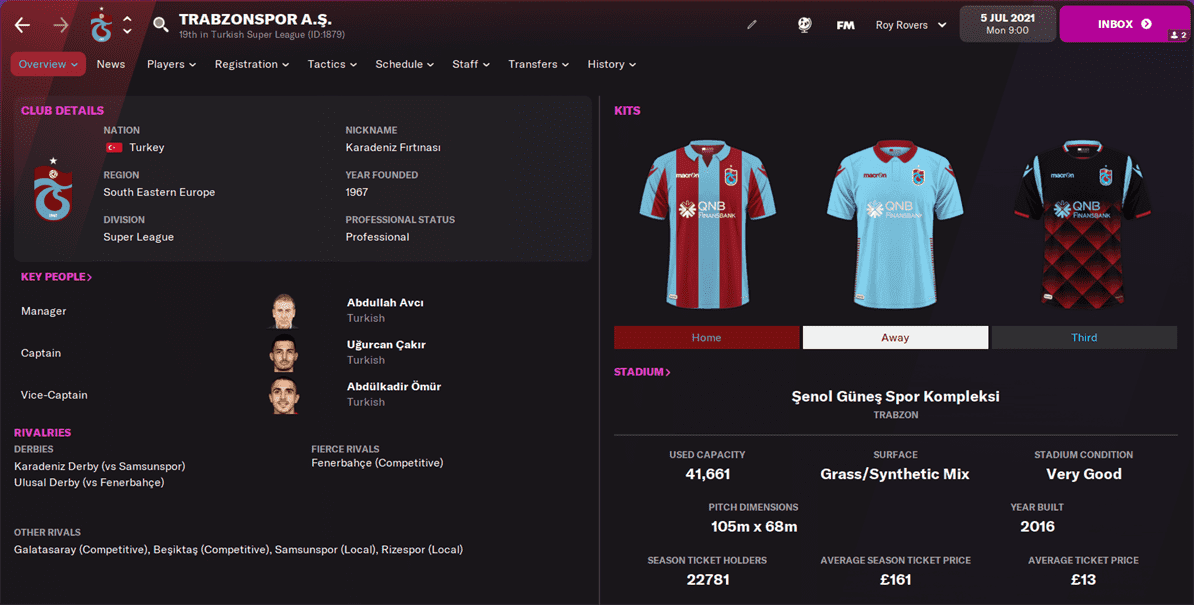Image resolution: width=1194 pixels, height=605 pixels.
Task: Open the Stadium section link
Action: click(642, 372)
